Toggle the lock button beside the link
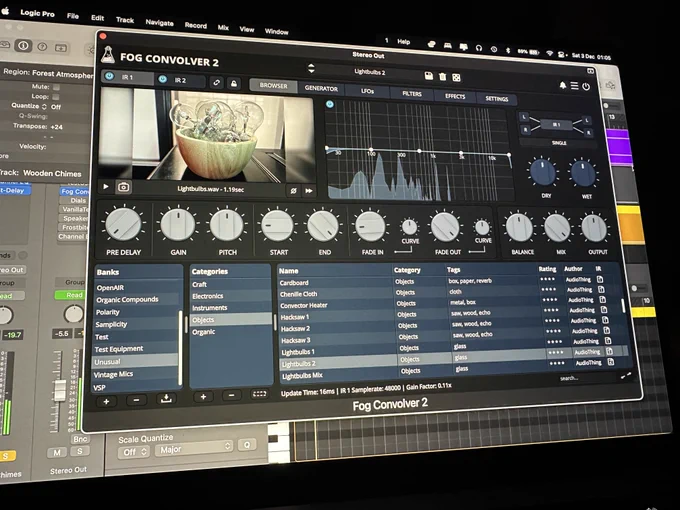The height and width of the screenshot is (510, 680). click(x=234, y=83)
